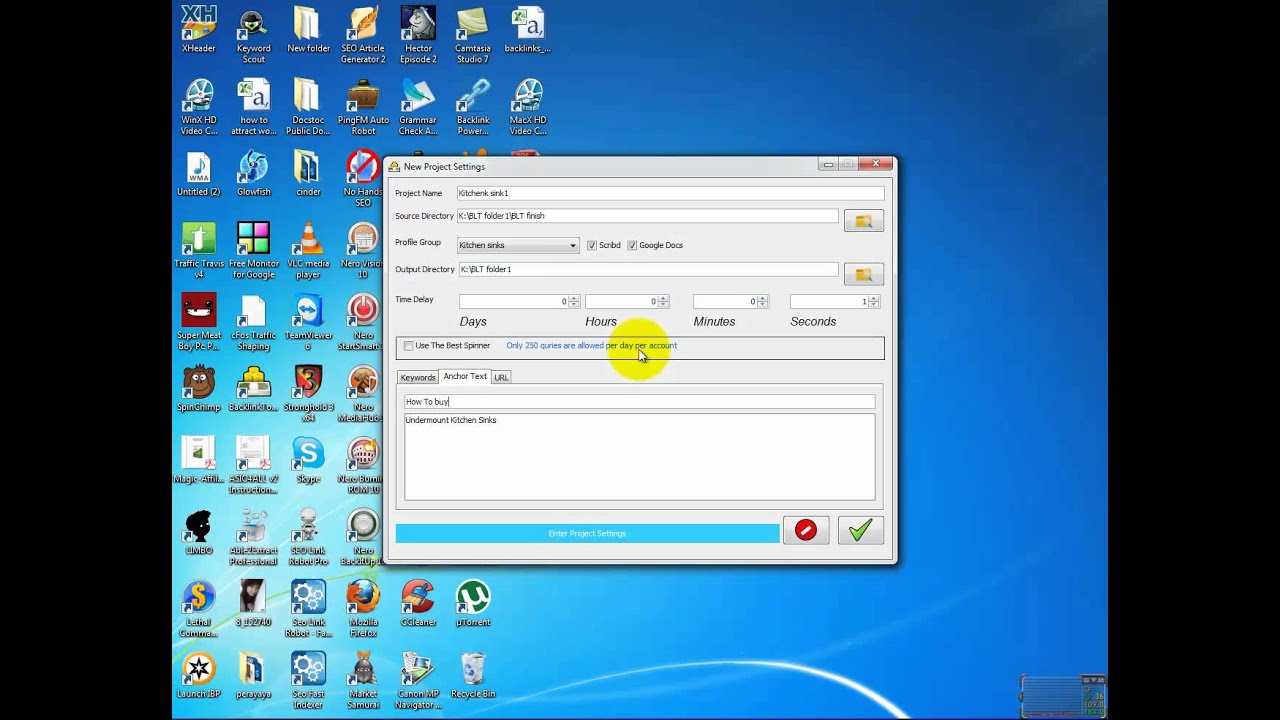Click the 'How To buy' anchor text field
Image resolution: width=1280 pixels, height=720 pixels.
[639, 402]
